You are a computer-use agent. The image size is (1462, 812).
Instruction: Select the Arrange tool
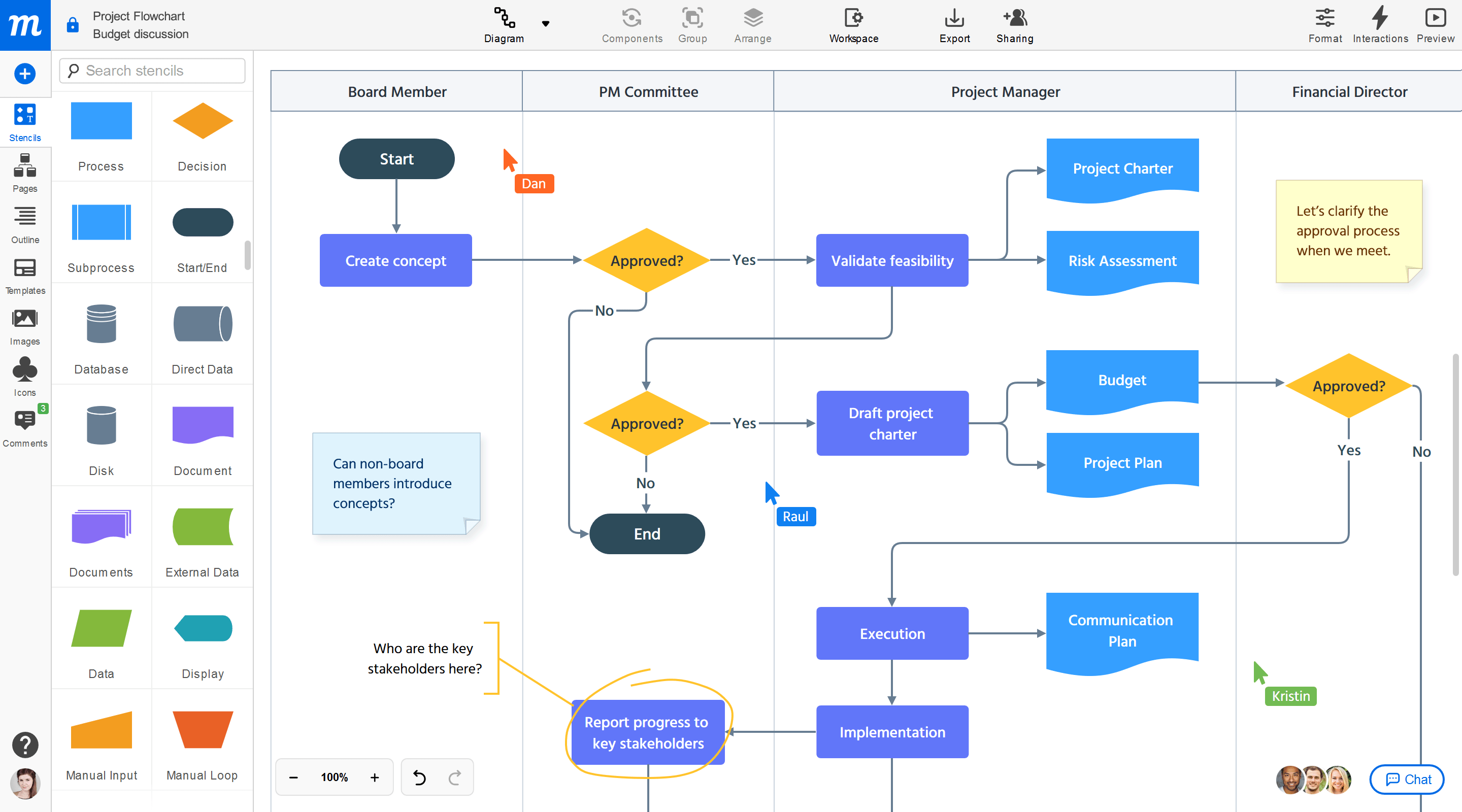752,25
